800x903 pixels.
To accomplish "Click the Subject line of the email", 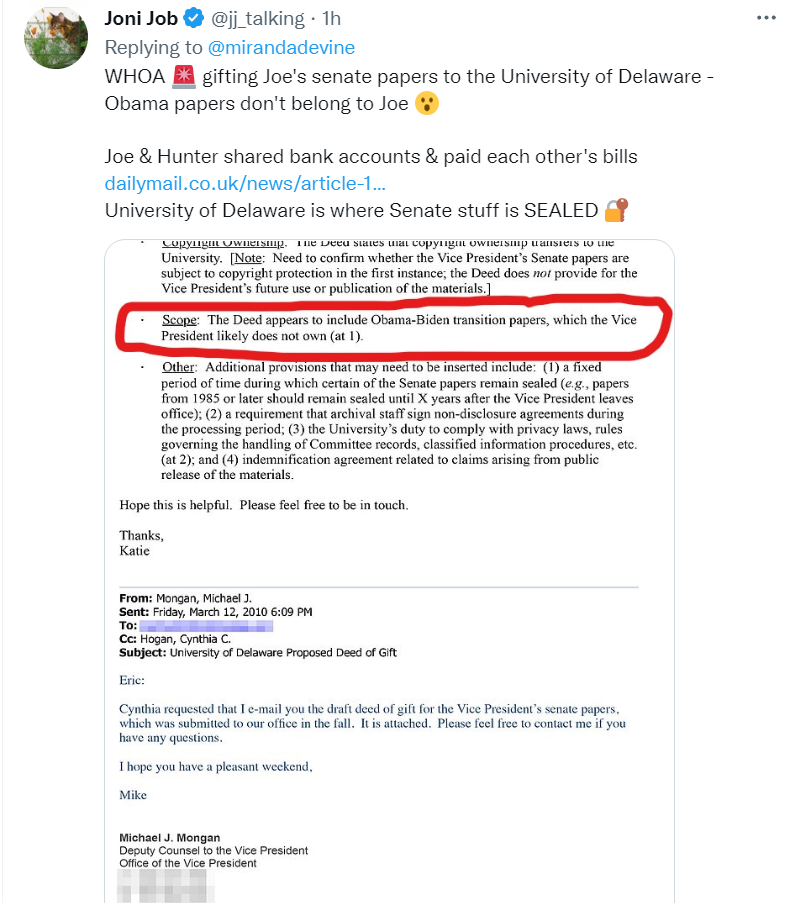I will tap(257, 653).
